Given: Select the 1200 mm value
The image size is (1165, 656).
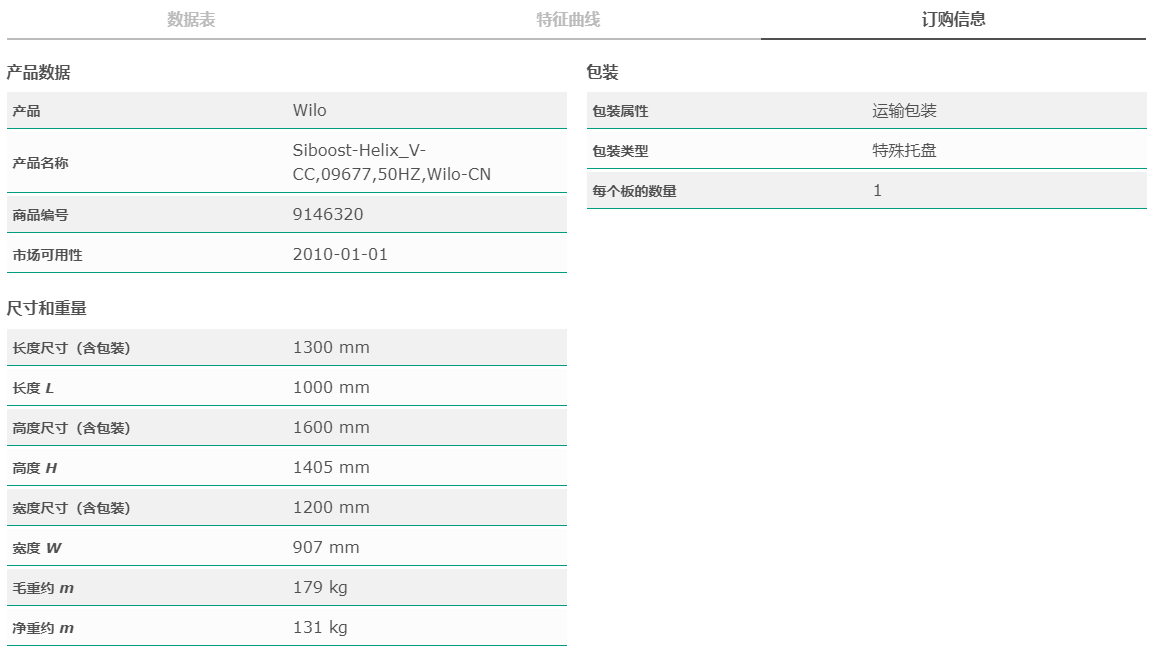Looking at the screenshot, I should pos(331,507).
